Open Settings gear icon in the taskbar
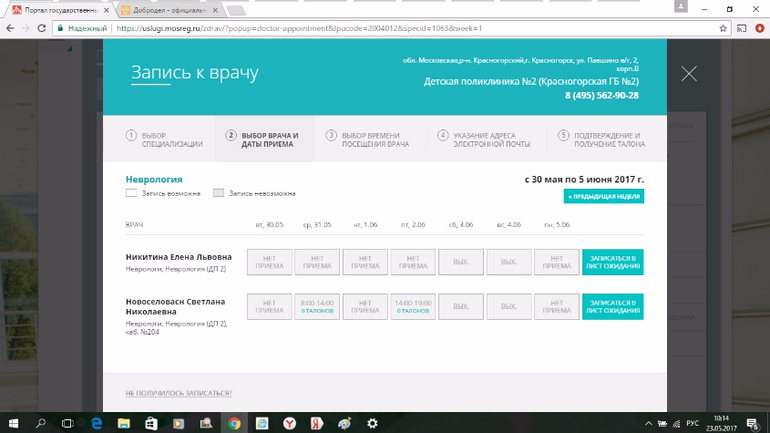This screenshot has width=770, height=433. 372,423
